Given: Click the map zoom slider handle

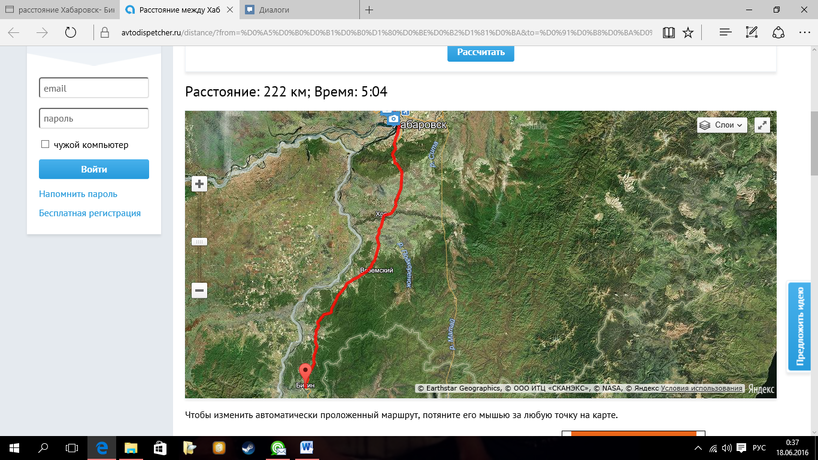Looking at the screenshot, I should click(x=199, y=242).
